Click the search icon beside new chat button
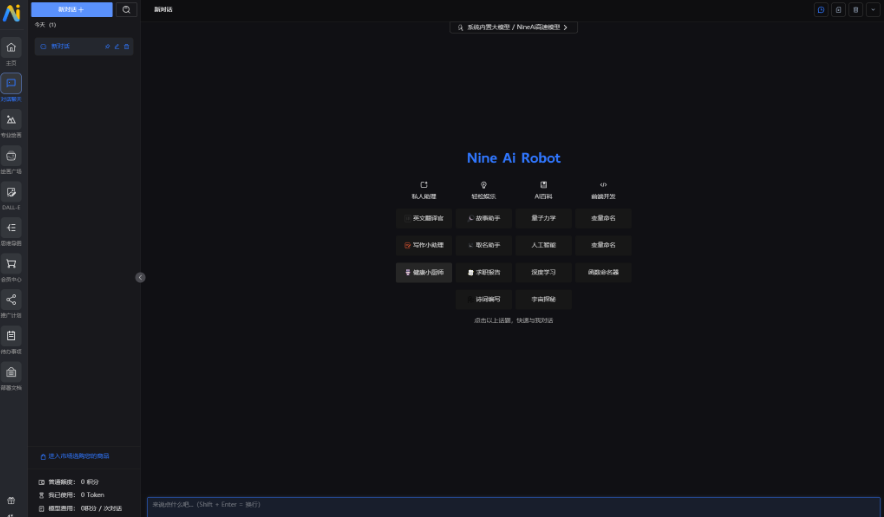 tap(127, 9)
